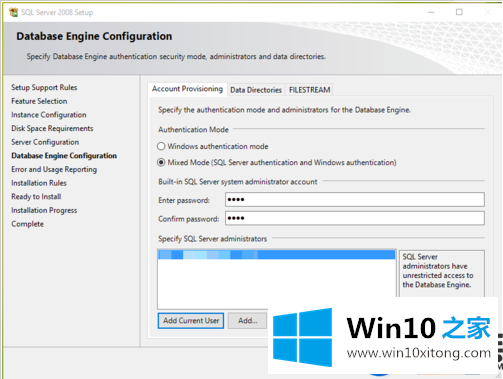Click the Add Current User button

(191, 321)
